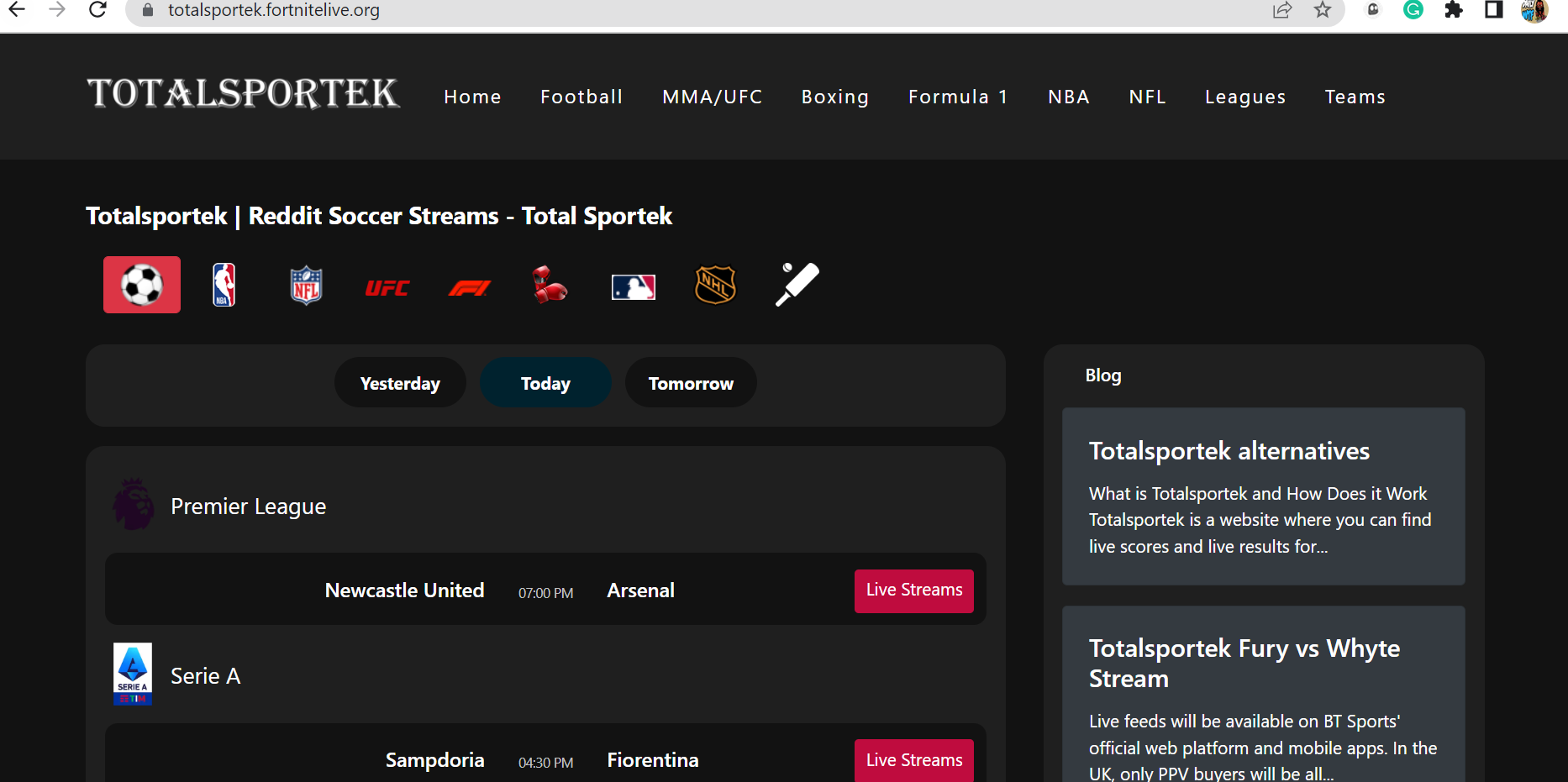Click the NFL shield icon
1568x782 pixels.
[305, 285]
